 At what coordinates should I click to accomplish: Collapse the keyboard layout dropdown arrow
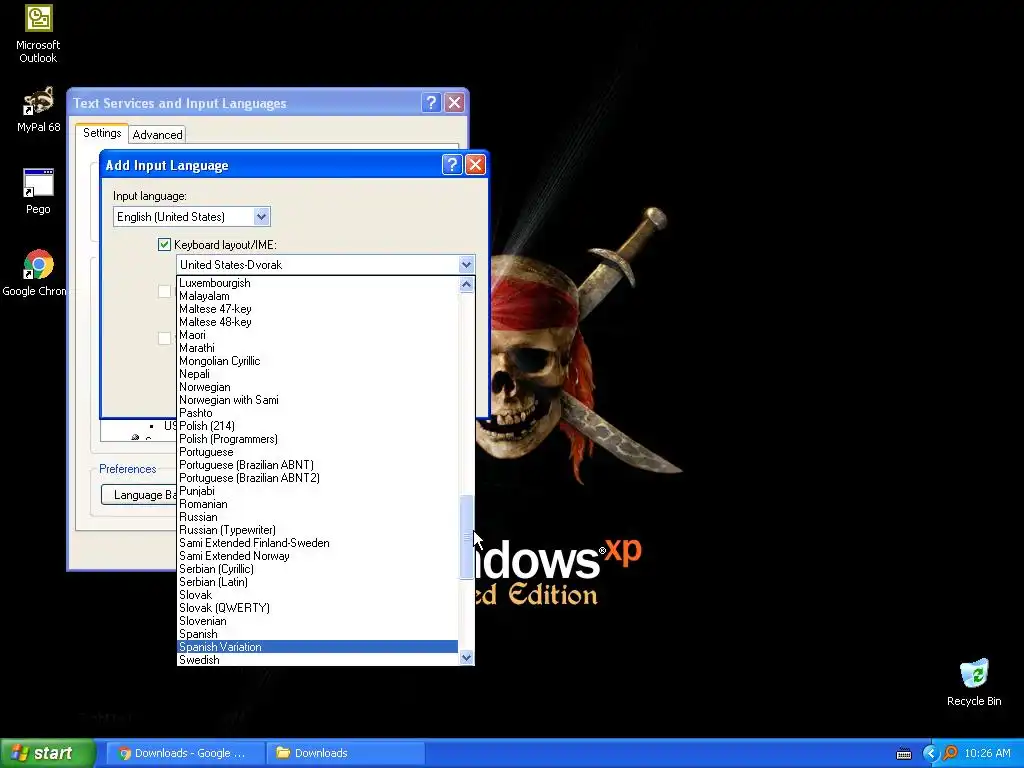(466, 264)
